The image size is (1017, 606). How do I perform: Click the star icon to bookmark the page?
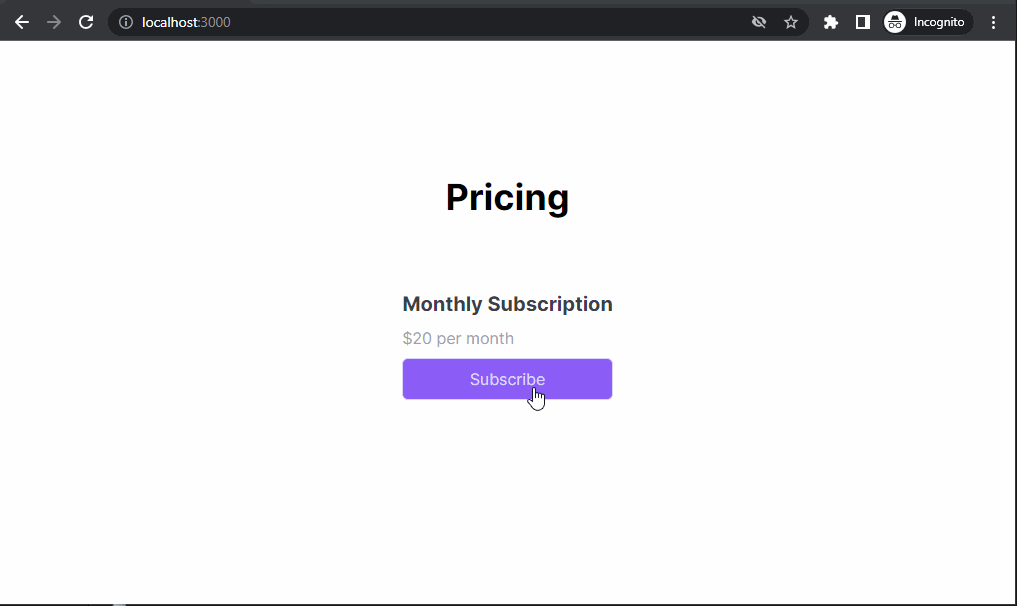coord(791,21)
